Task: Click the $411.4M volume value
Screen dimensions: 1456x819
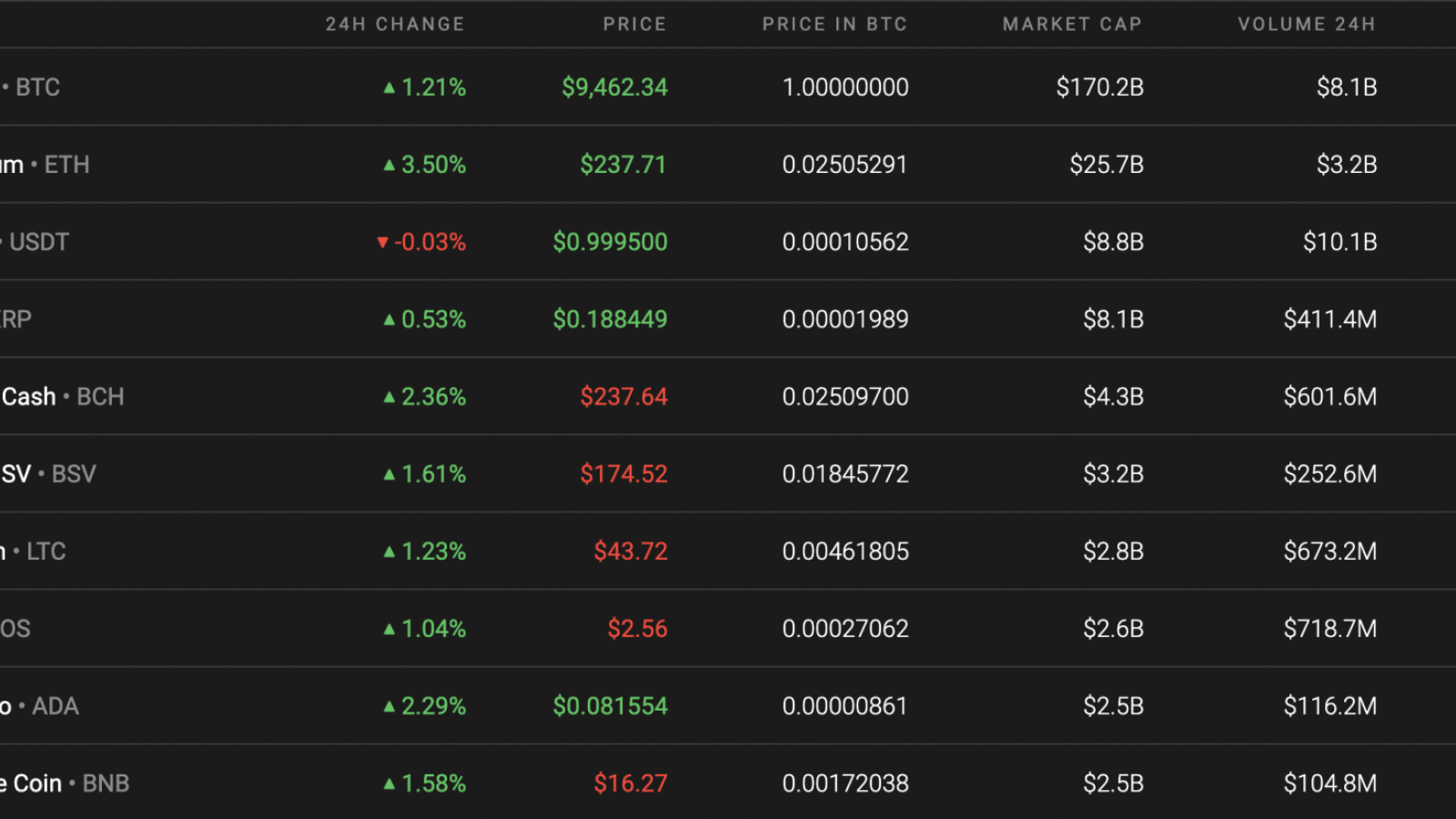Action: pyautogui.click(x=1330, y=319)
